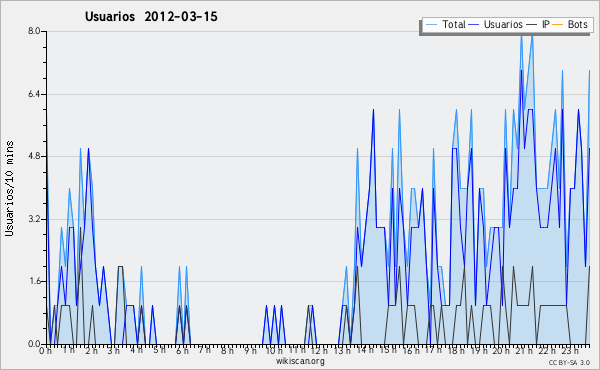Click the 'Total' legend entry
The width and height of the screenshot is (600, 370).
453,24
